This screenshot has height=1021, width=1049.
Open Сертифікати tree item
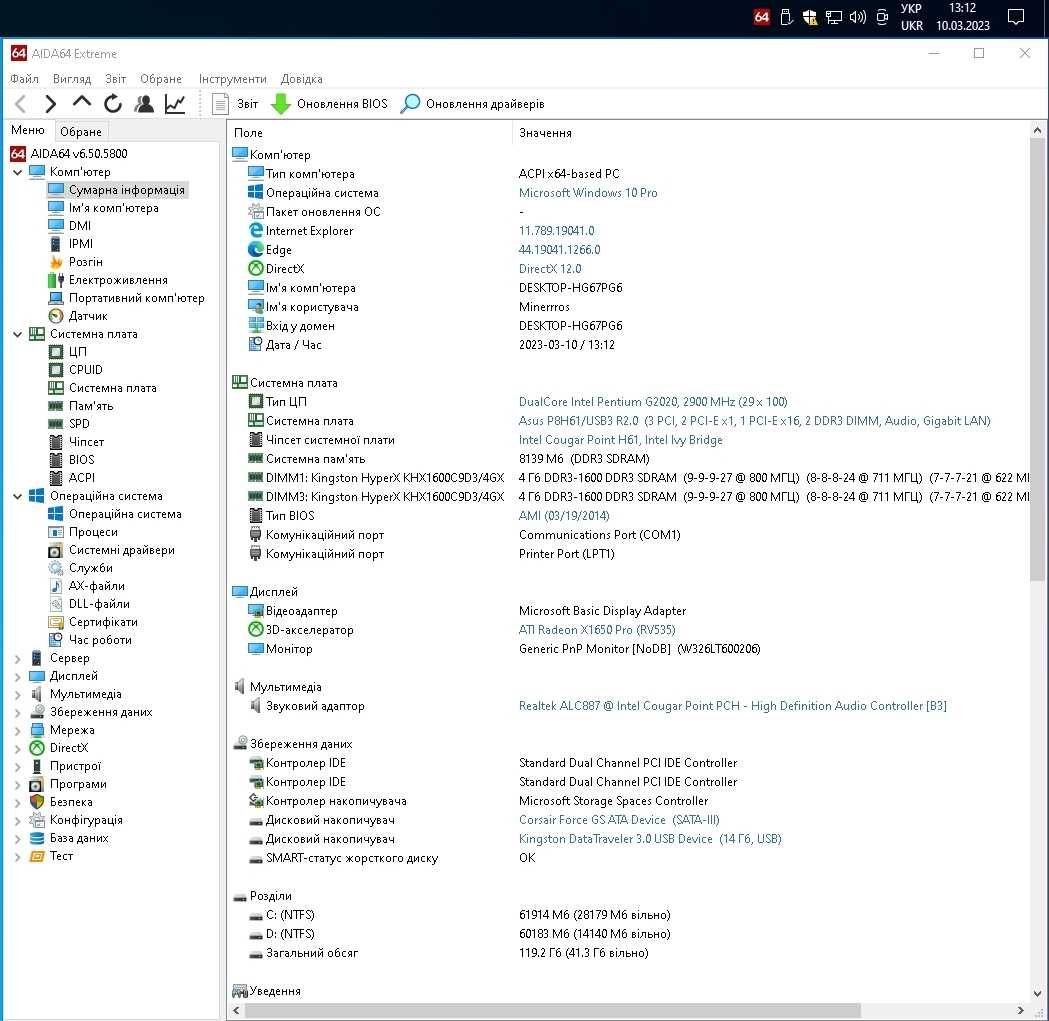point(103,622)
